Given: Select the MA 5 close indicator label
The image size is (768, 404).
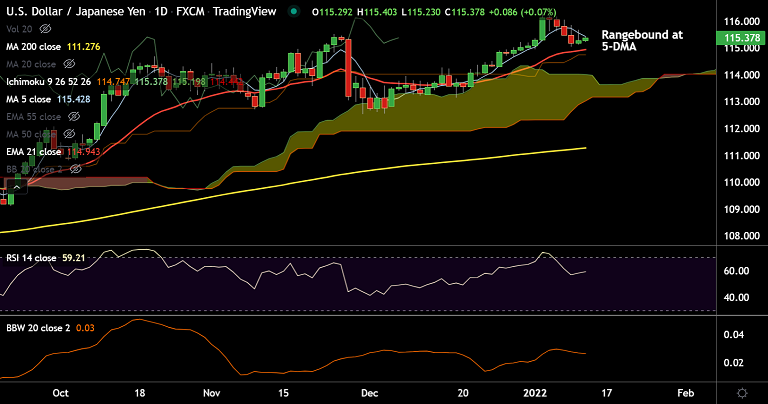Looking at the screenshot, I should (28, 99).
